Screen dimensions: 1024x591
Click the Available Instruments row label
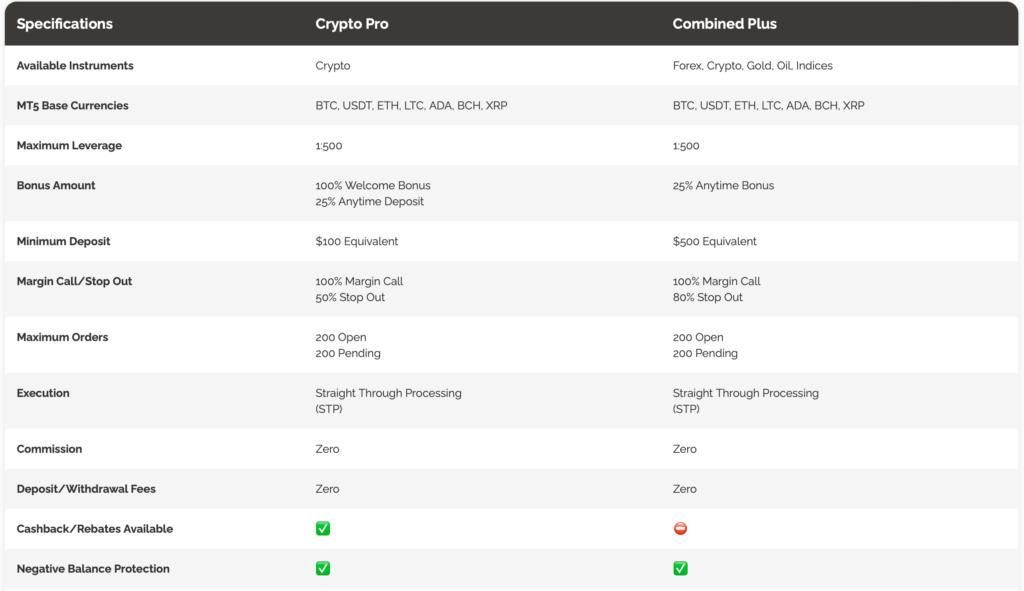click(x=74, y=66)
